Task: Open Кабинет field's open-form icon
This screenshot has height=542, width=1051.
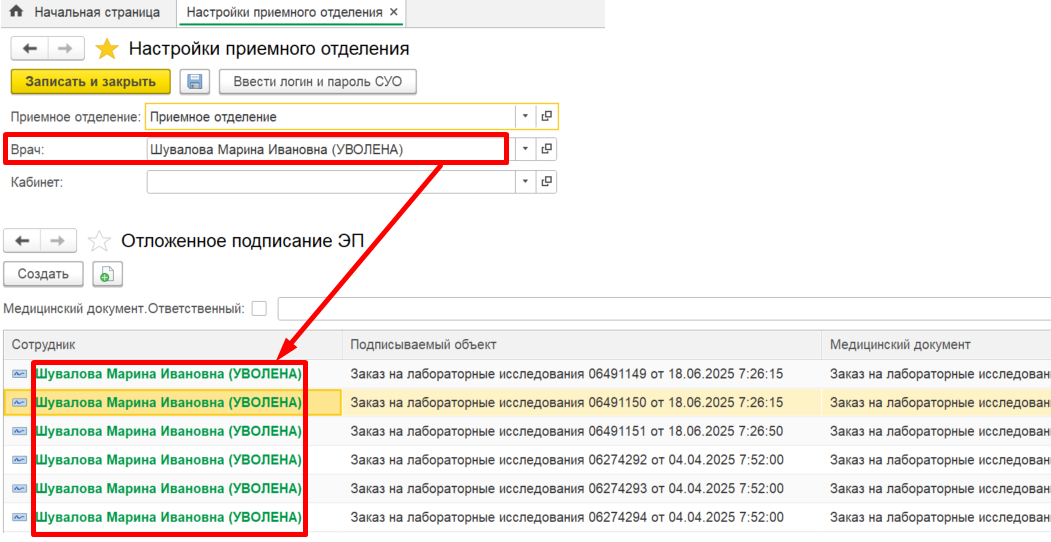Action: (x=547, y=182)
